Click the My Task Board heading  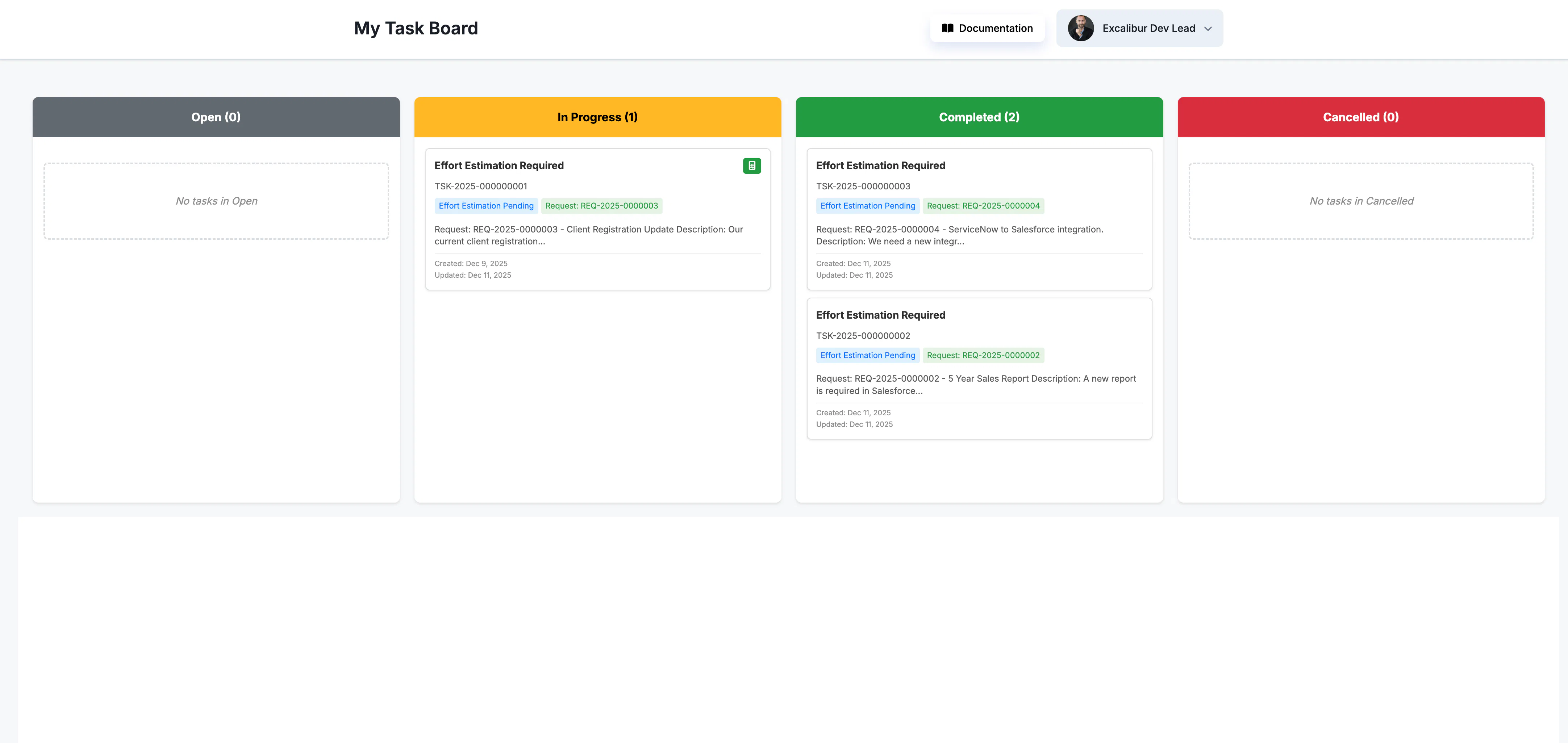[x=416, y=28]
